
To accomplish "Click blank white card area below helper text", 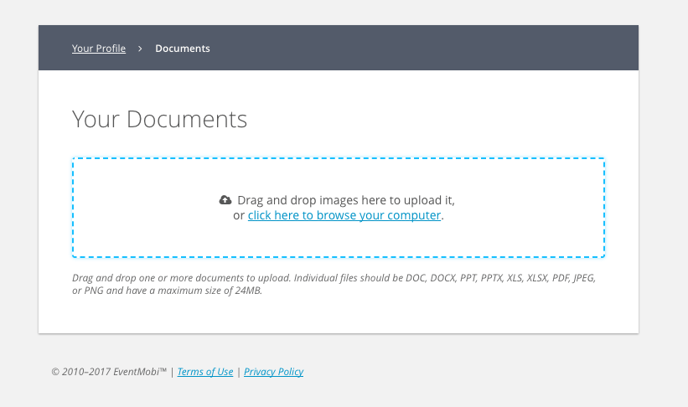I will [338, 314].
